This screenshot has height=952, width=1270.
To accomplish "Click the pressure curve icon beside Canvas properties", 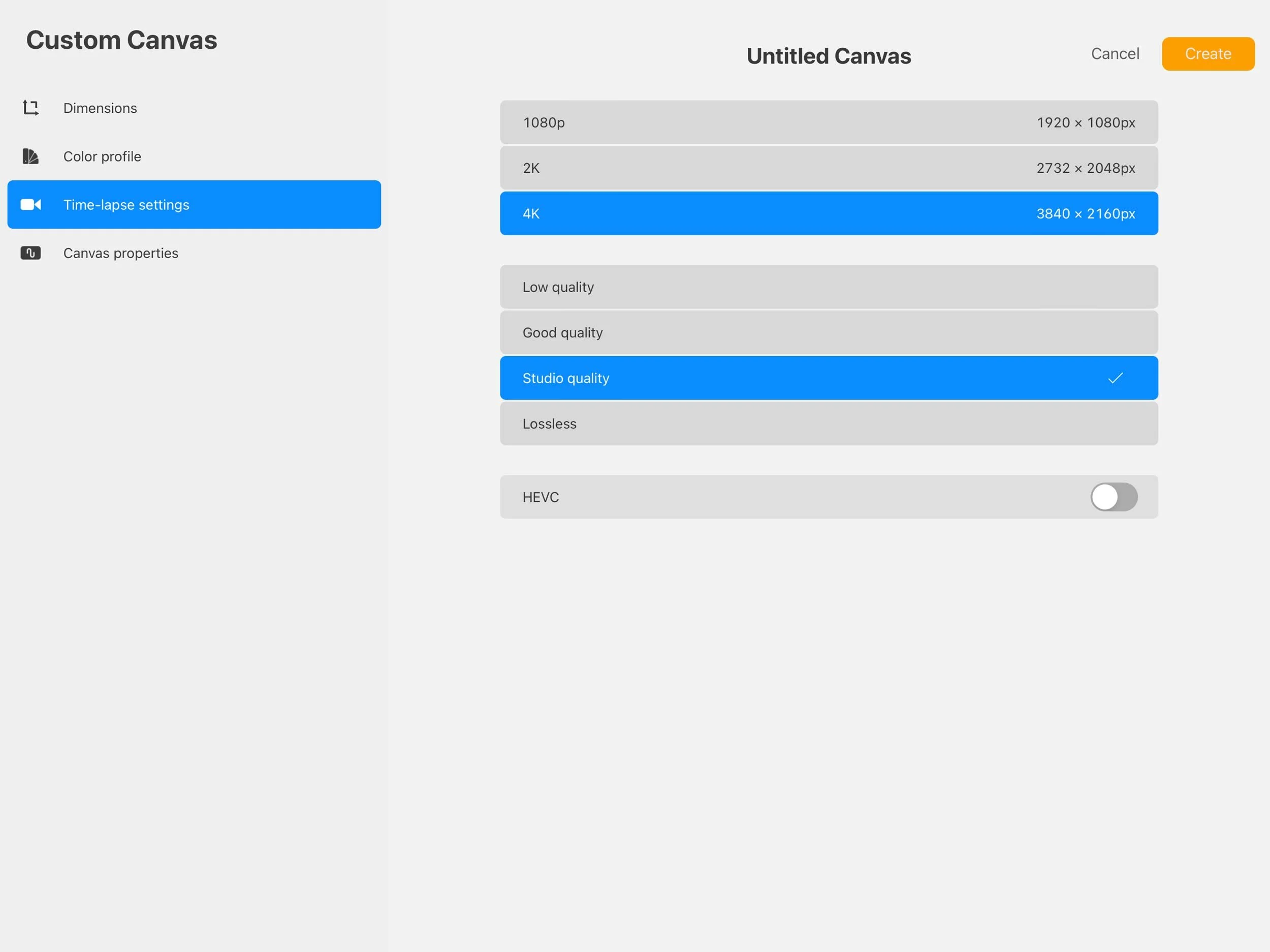I will click(31, 252).
